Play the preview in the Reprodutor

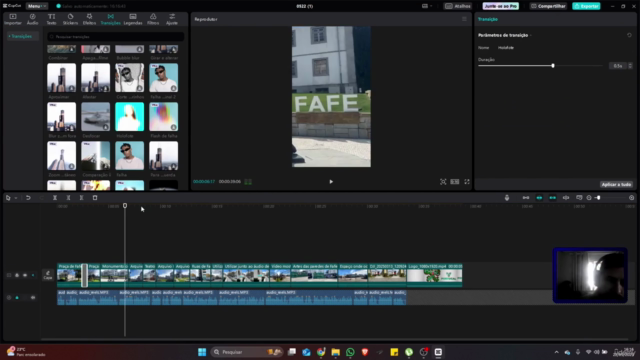tap(331, 182)
